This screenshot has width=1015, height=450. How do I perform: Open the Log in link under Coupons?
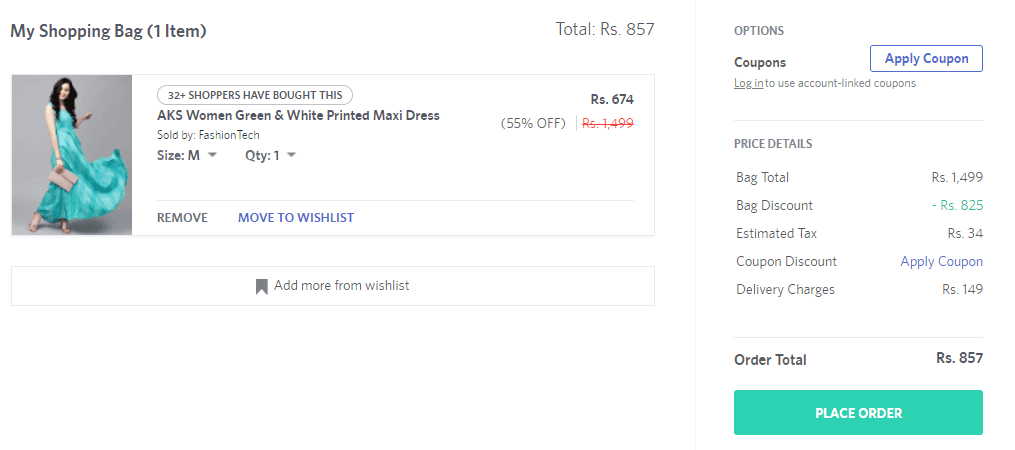click(x=749, y=83)
